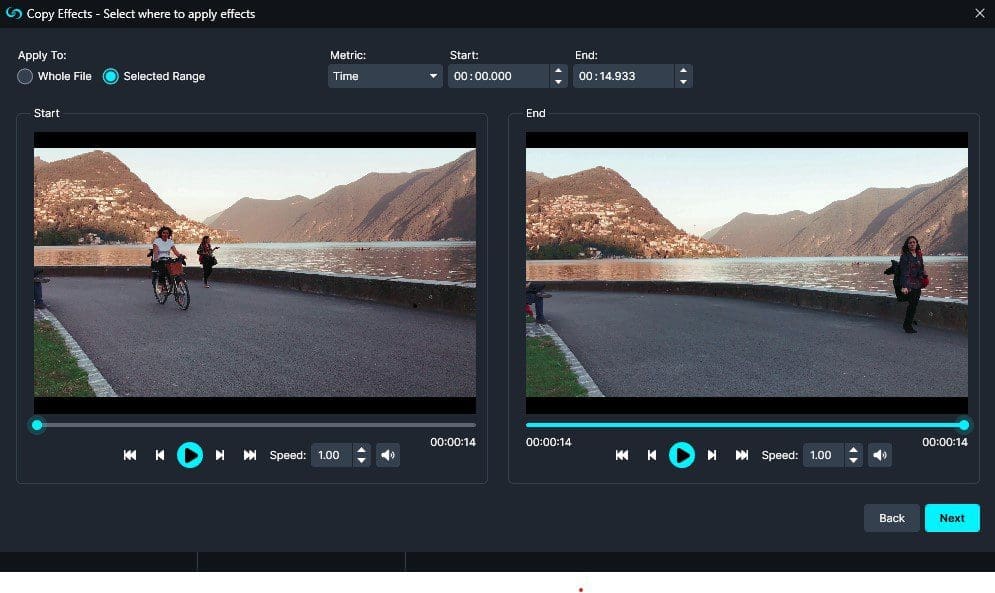Mute the End preview audio
The image size is (995, 593).
point(880,455)
